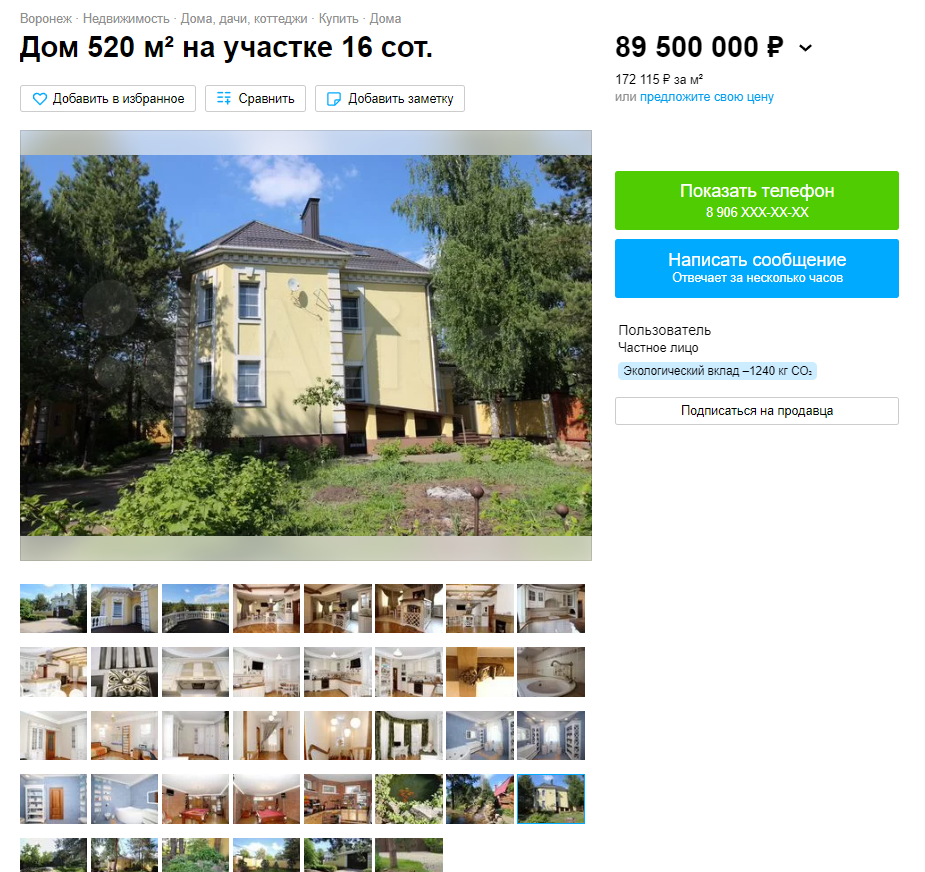Select the Купить breadcrumb link
This screenshot has height=872, width=925.
pyautogui.click(x=338, y=18)
